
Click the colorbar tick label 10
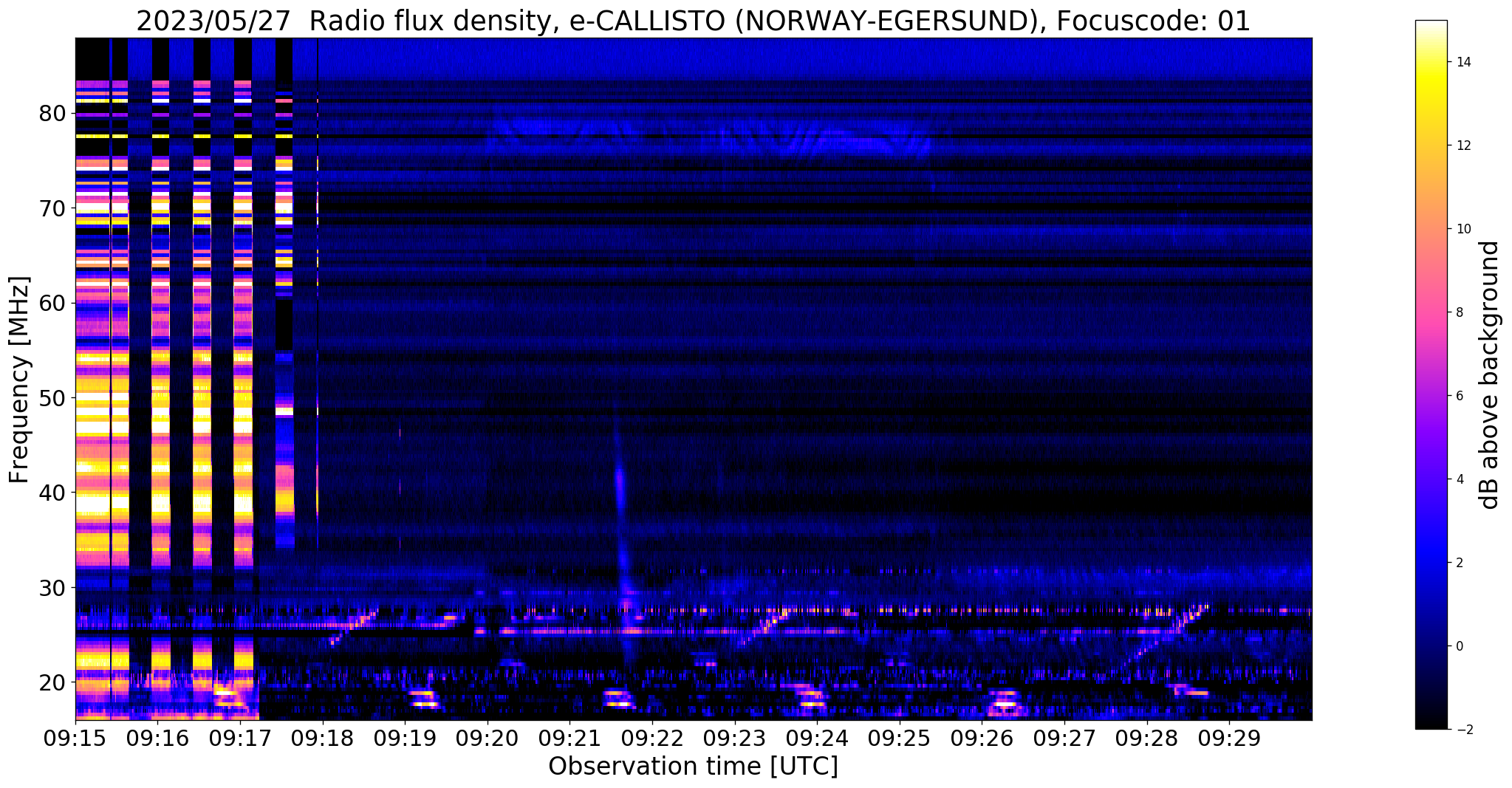coord(1463,229)
